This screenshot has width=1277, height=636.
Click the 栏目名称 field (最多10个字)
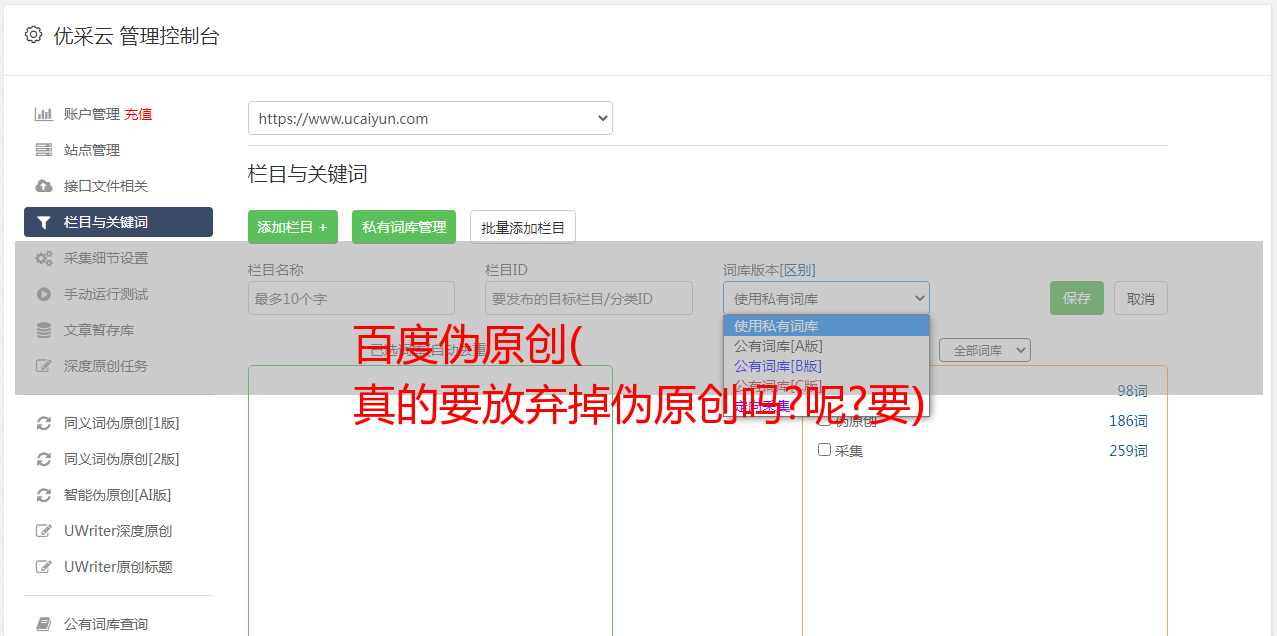(351, 298)
